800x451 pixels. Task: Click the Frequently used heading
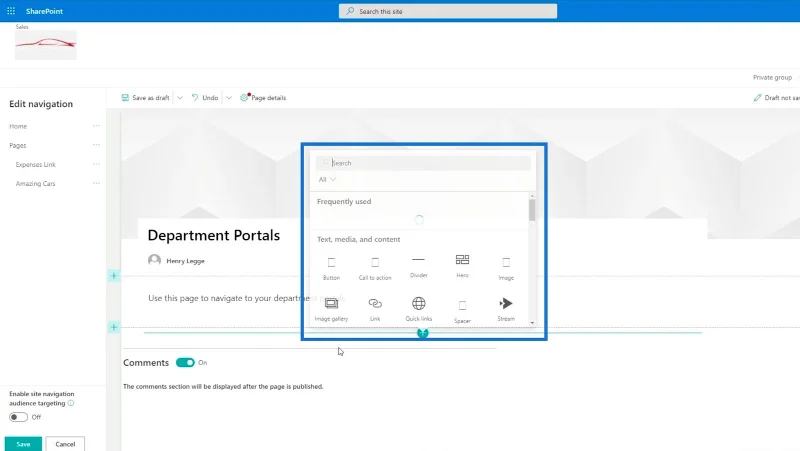[344, 202]
